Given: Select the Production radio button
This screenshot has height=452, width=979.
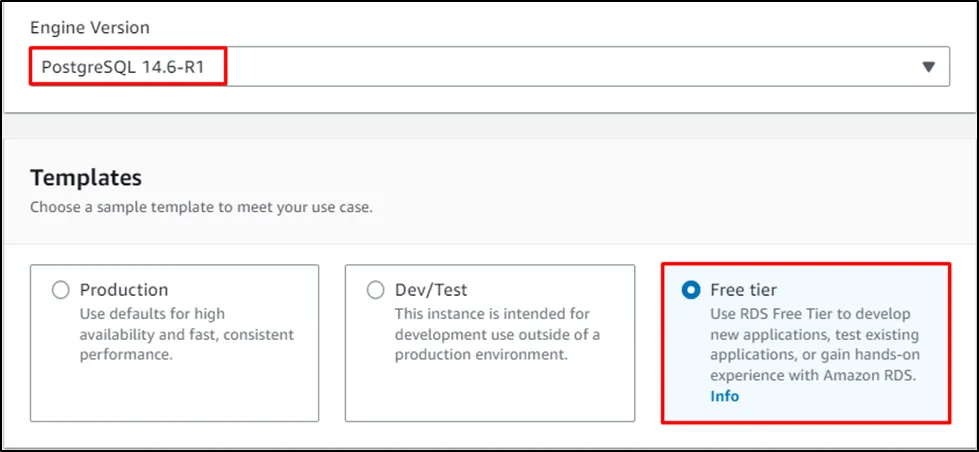Looking at the screenshot, I should (61, 290).
